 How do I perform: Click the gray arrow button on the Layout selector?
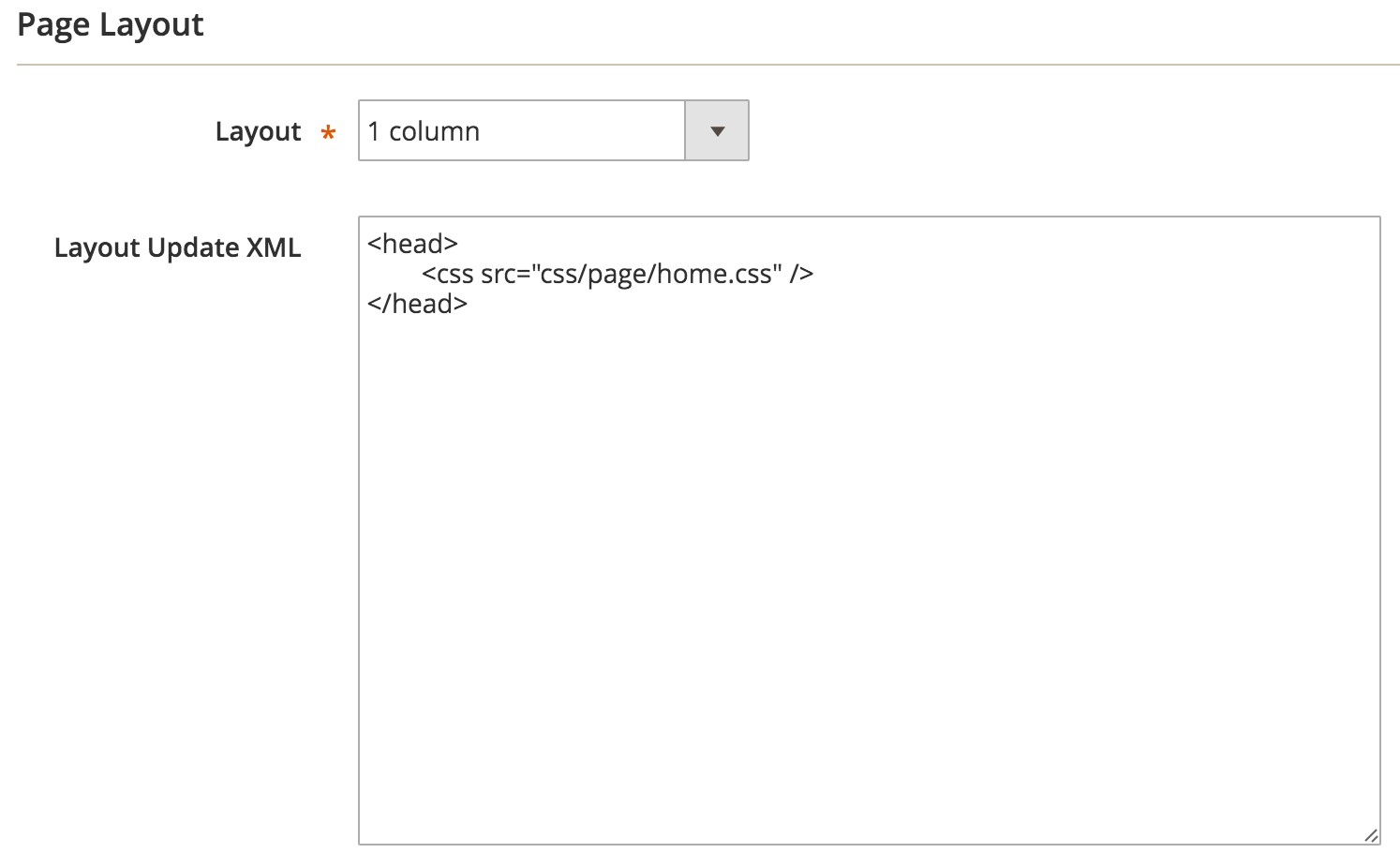point(716,130)
